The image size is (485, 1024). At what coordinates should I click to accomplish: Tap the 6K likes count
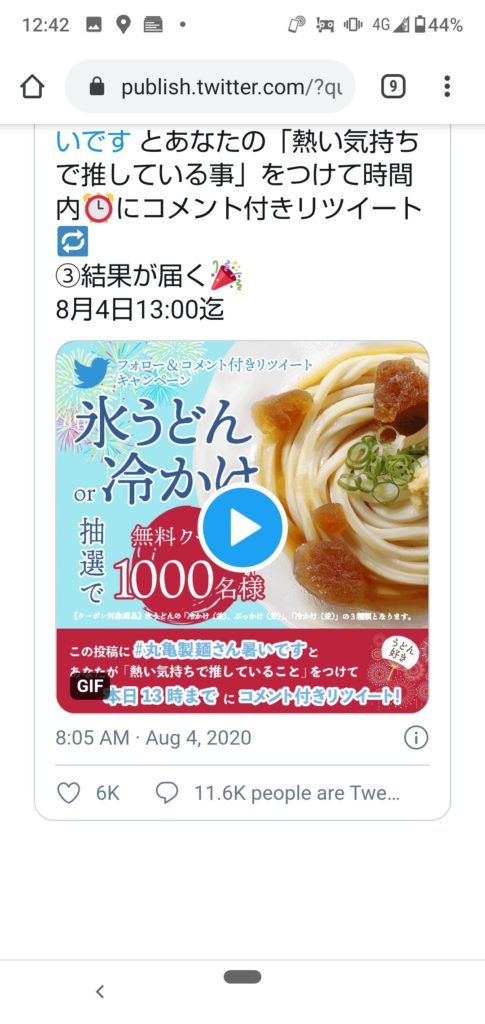coord(108,793)
